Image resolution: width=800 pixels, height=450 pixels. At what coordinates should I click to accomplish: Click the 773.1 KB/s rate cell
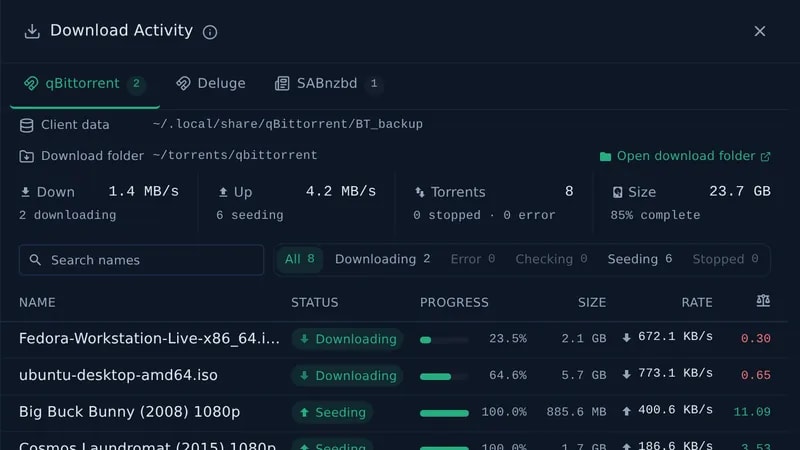[667, 374]
